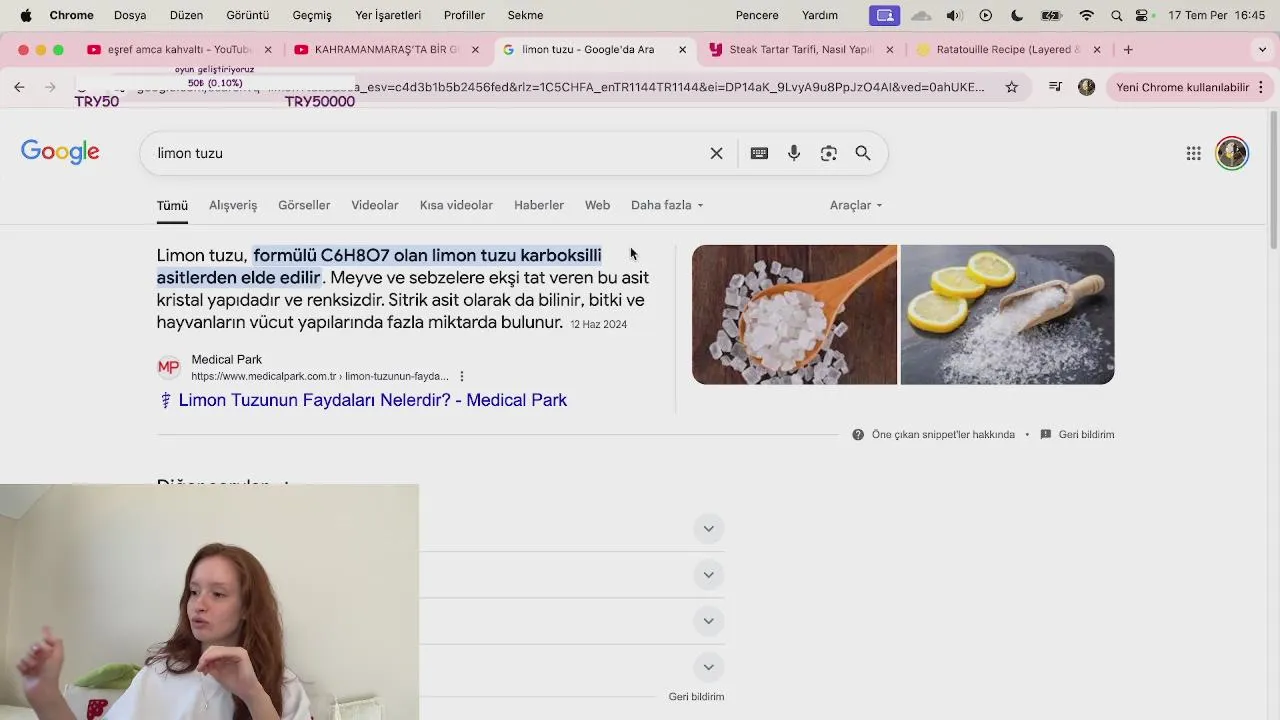Expand the Daha fazla dropdown
The height and width of the screenshot is (720, 1280).
(x=667, y=205)
